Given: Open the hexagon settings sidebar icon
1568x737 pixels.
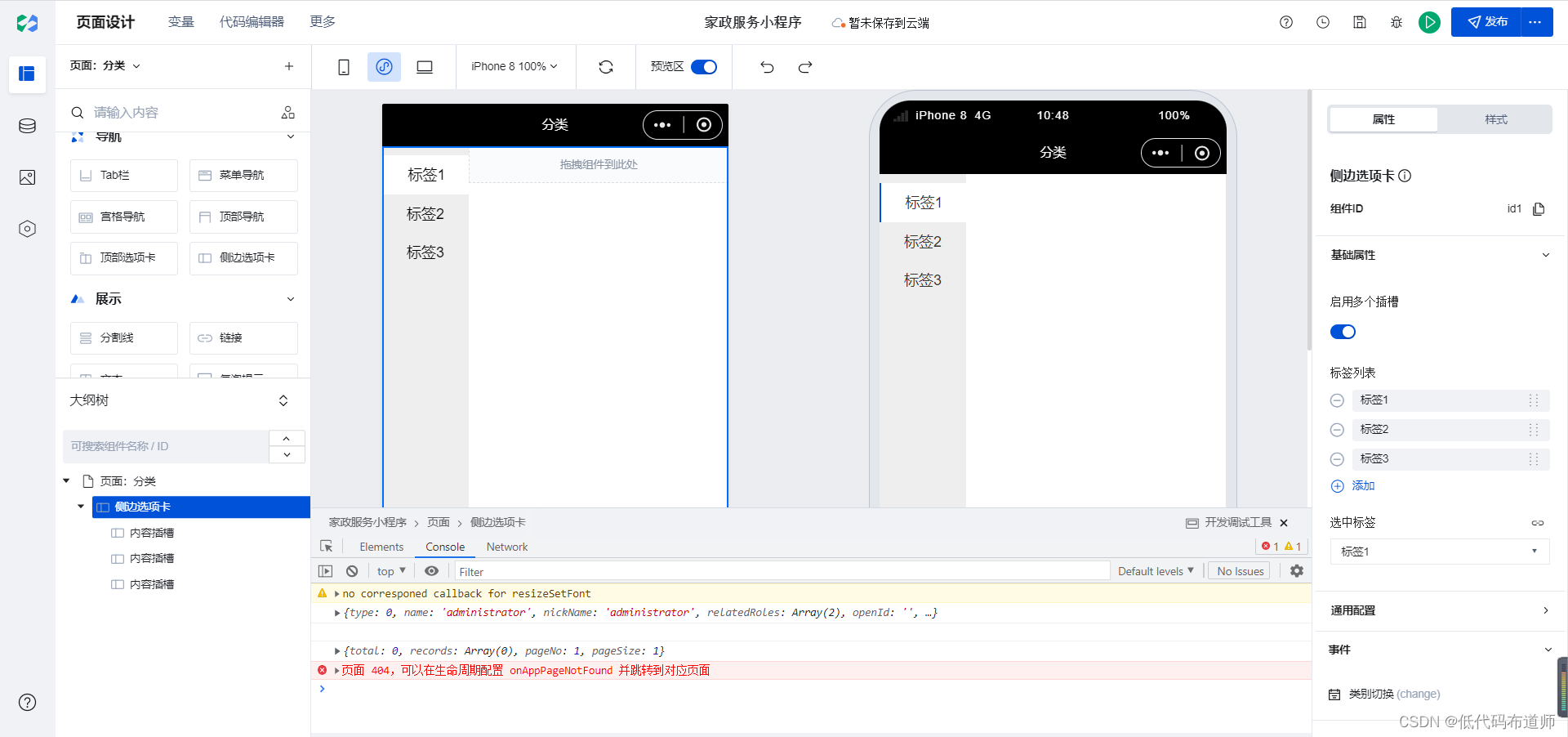Looking at the screenshot, I should pos(27,229).
